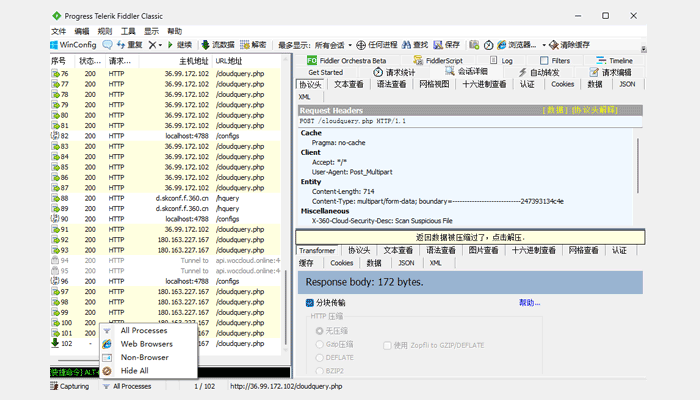Select the 无压缩 radio button

[319, 330]
